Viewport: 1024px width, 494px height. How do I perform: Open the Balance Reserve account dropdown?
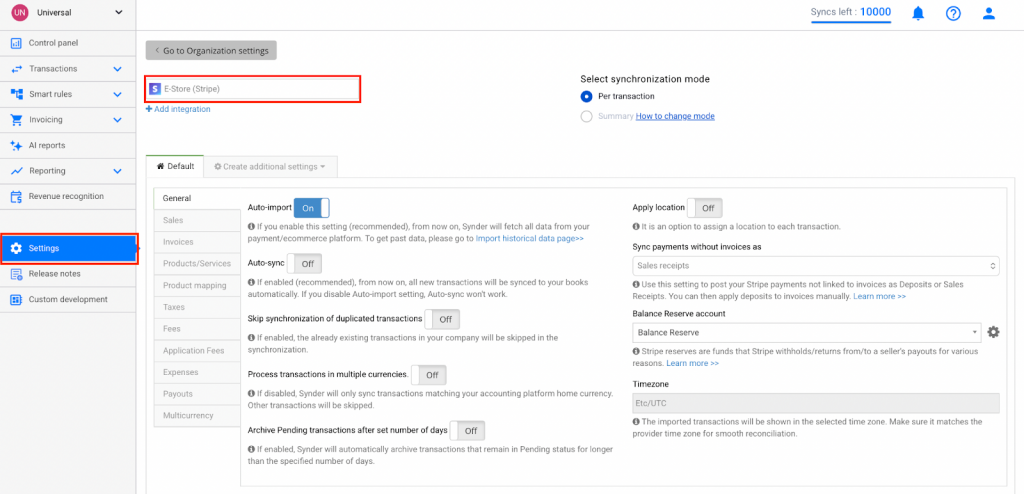pos(806,332)
